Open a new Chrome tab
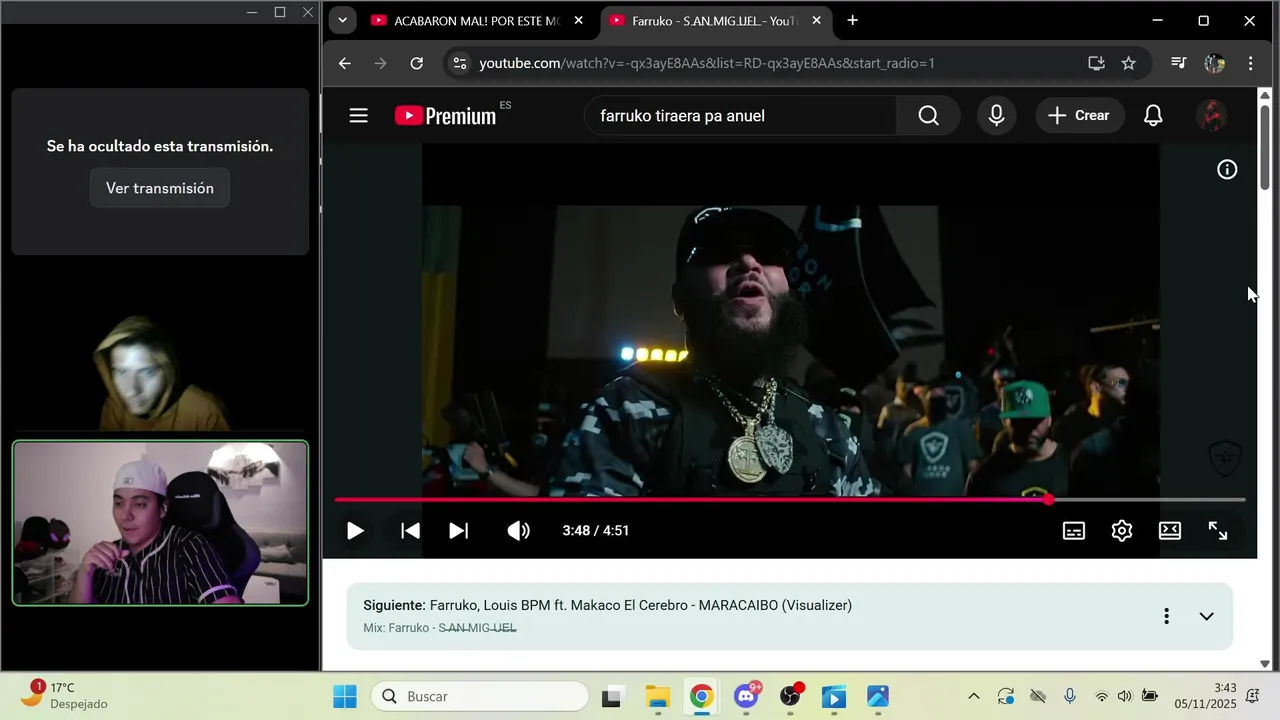 (852, 21)
